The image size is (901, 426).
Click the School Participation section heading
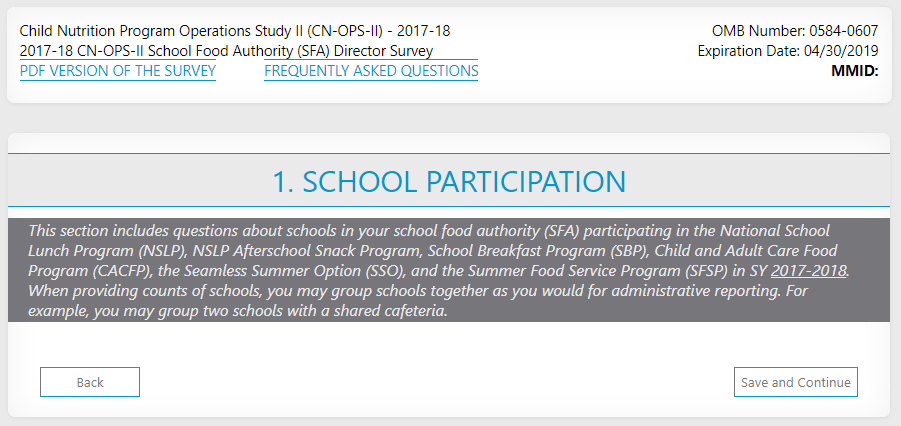(449, 181)
